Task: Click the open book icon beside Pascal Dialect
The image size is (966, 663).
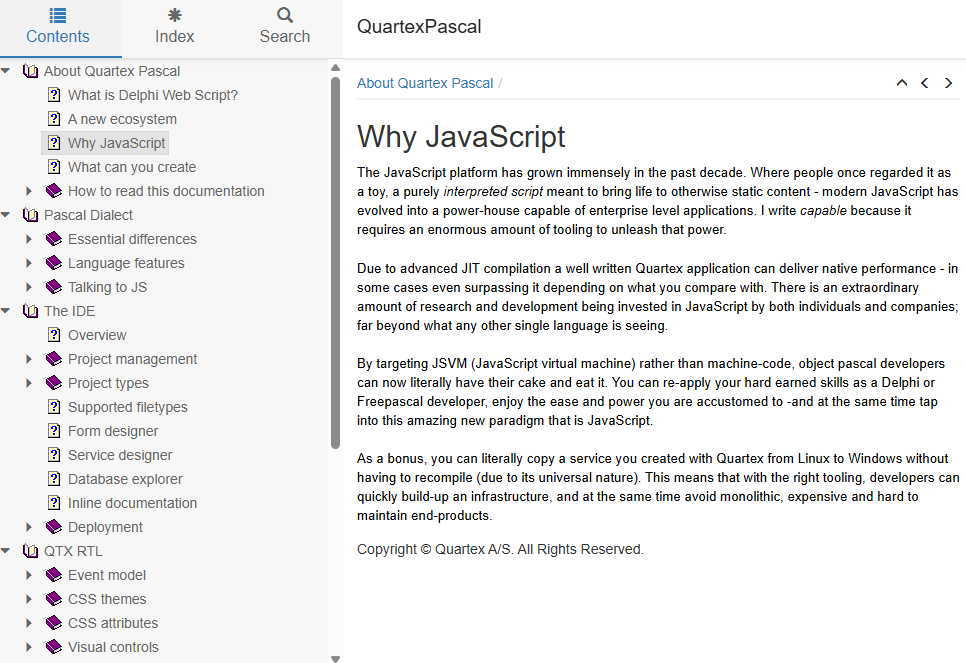Action: tap(30, 215)
